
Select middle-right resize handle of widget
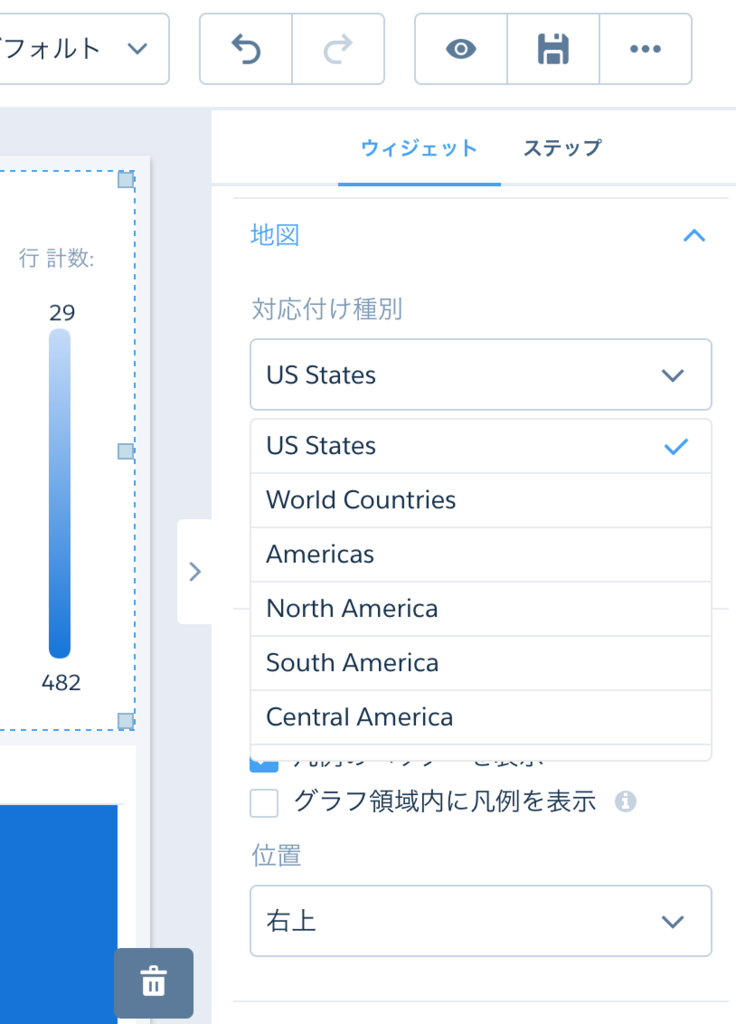(125, 451)
